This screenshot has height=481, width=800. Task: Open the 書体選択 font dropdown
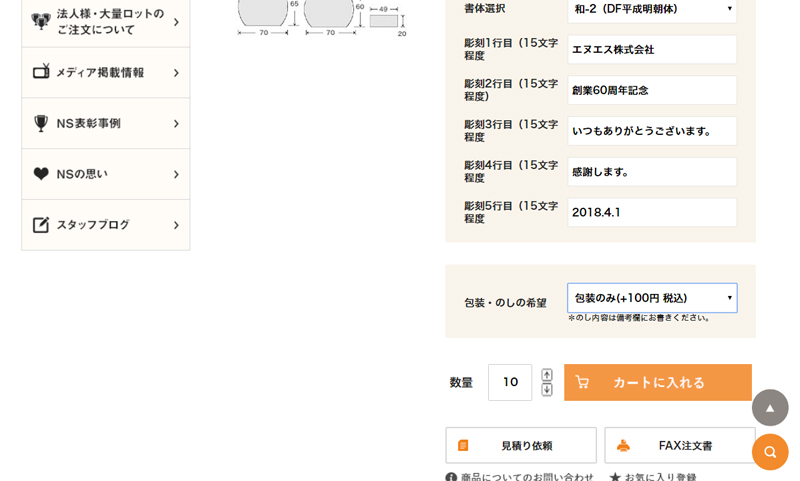point(652,9)
